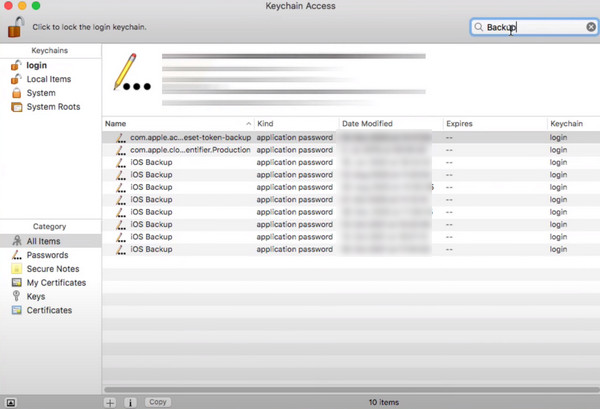Click the Keys key icon
Screen dimensions: 600x409
click(x=16, y=296)
